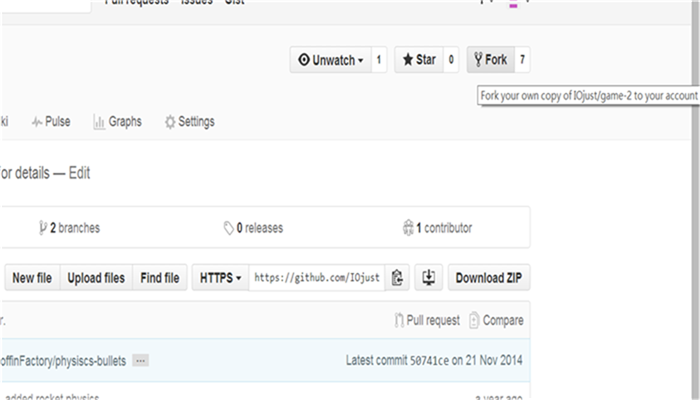Create a New file
This screenshot has height=400, width=700.
[x=32, y=278]
